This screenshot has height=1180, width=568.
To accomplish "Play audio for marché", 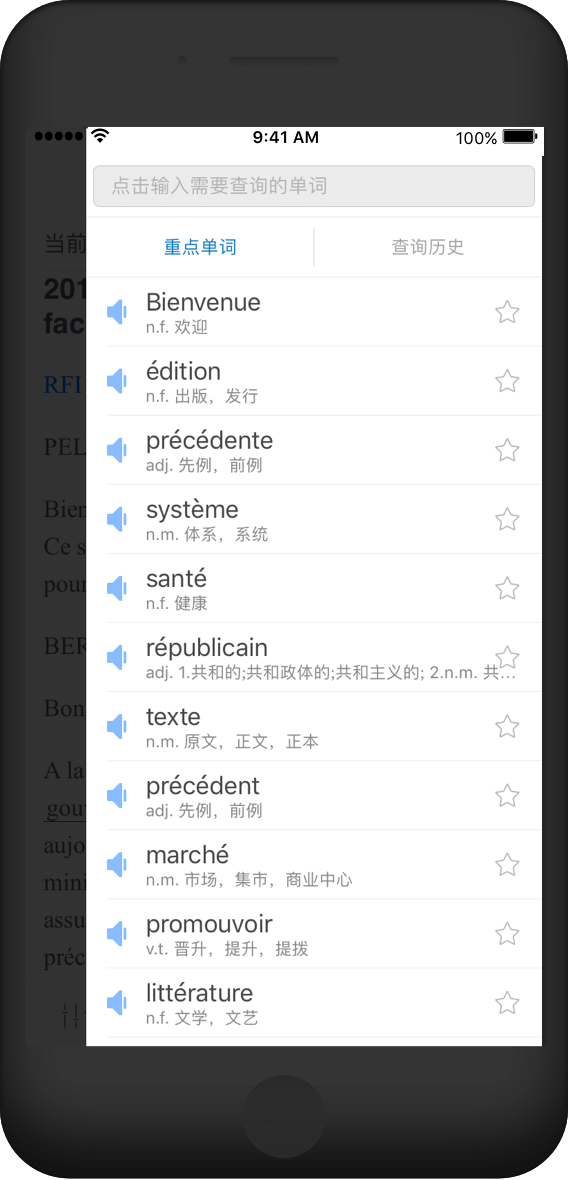I will coord(117,865).
